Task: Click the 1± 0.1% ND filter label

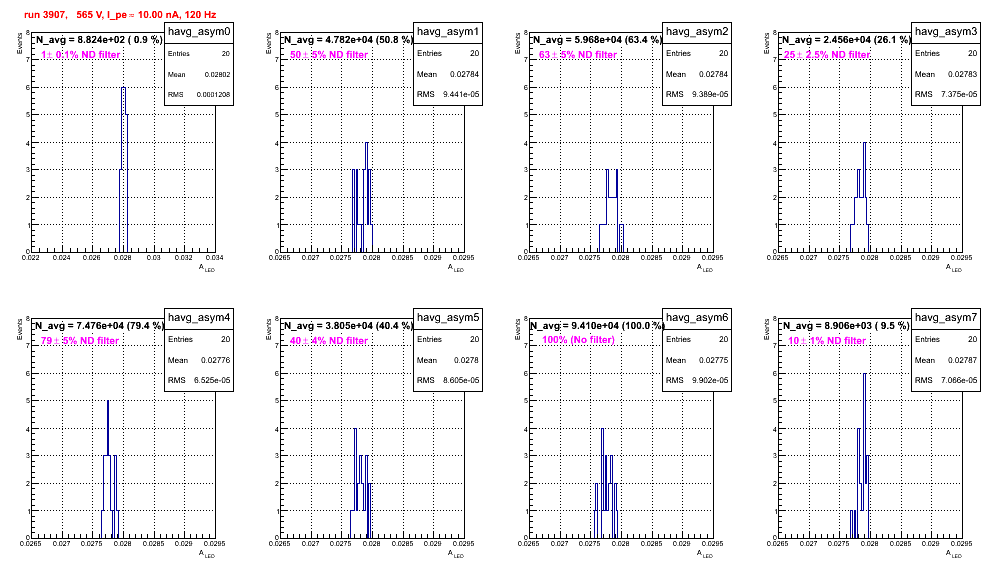Action: point(81,55)
